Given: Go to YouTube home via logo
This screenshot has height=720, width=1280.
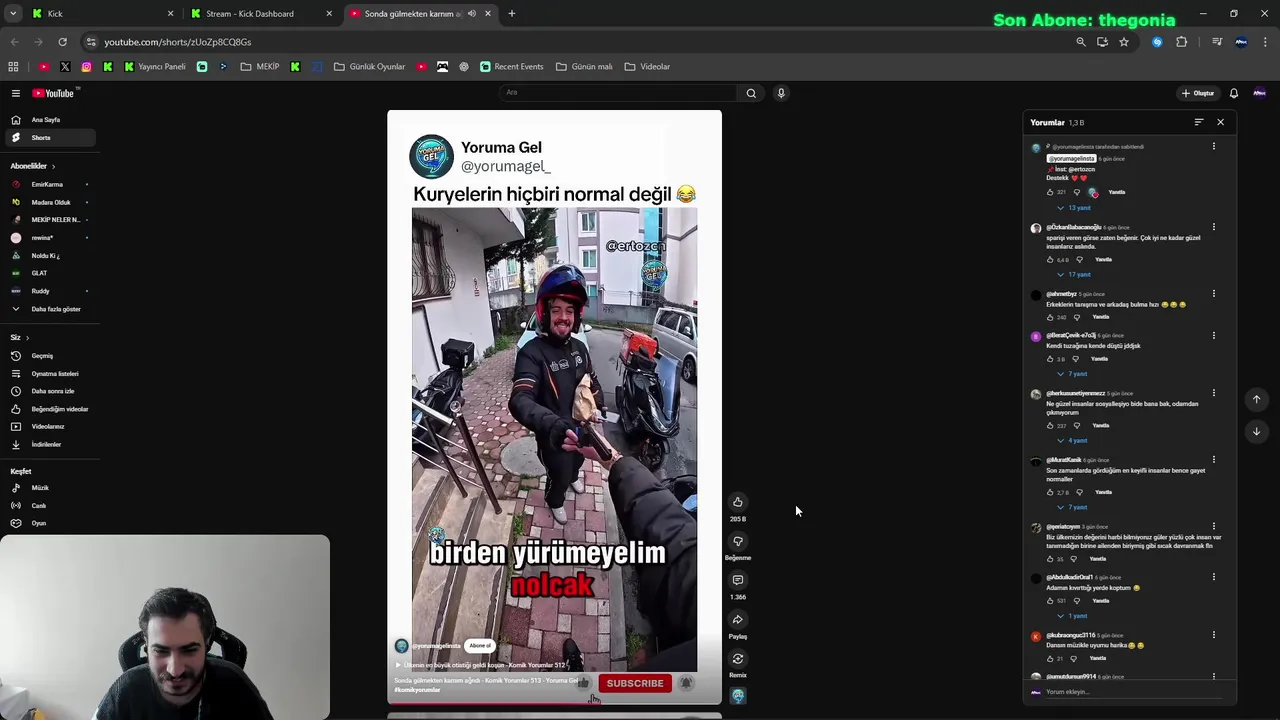Looking at the screenshot, I should pos(53,93).
